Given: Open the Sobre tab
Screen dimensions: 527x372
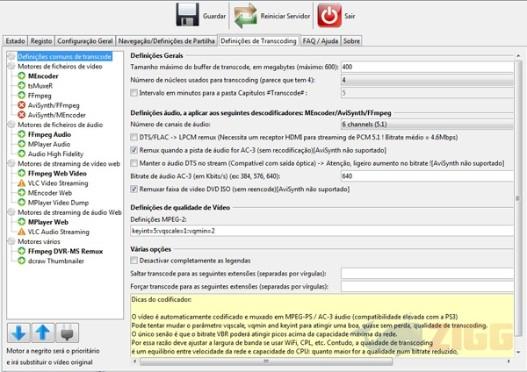Looking at the screenshot, I should 351,41.
